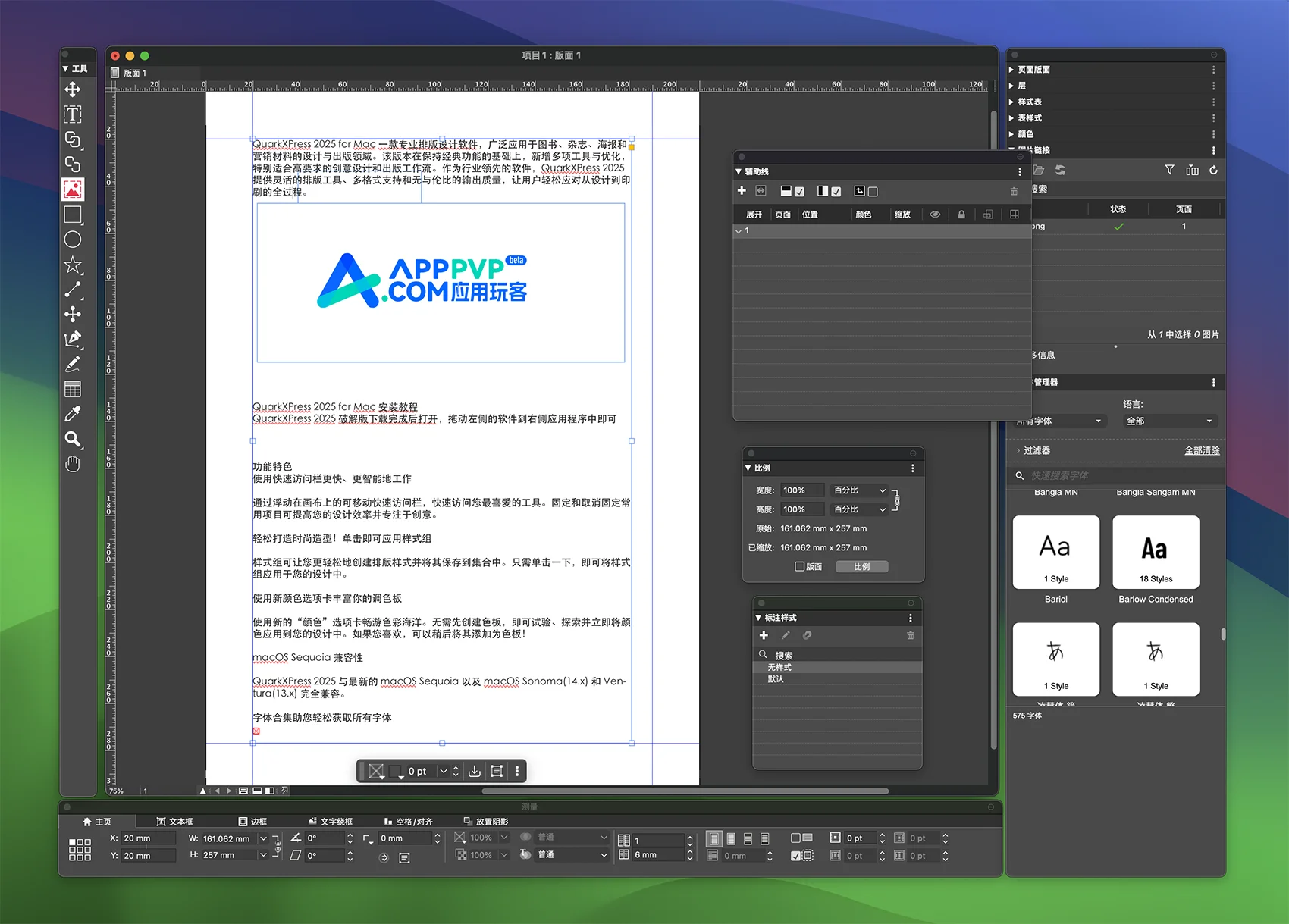This screenshot has width=1289, height=924.
Task: Select the Pan hand tool
Action: pos(73,464)
